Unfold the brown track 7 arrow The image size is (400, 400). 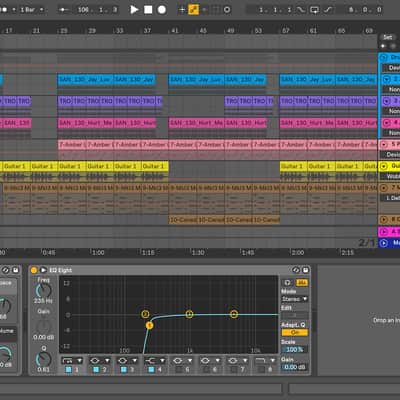point(384,188)
